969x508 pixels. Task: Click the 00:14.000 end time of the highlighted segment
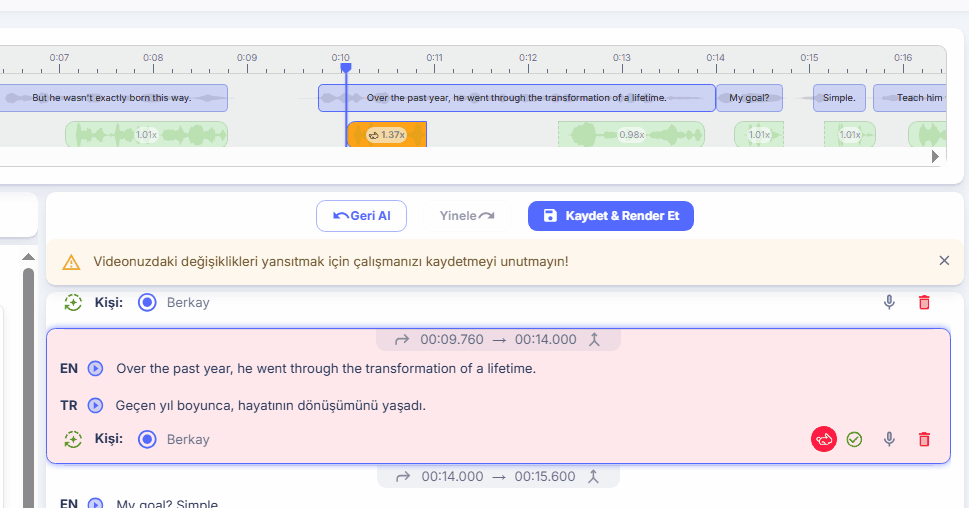(546, 339)
